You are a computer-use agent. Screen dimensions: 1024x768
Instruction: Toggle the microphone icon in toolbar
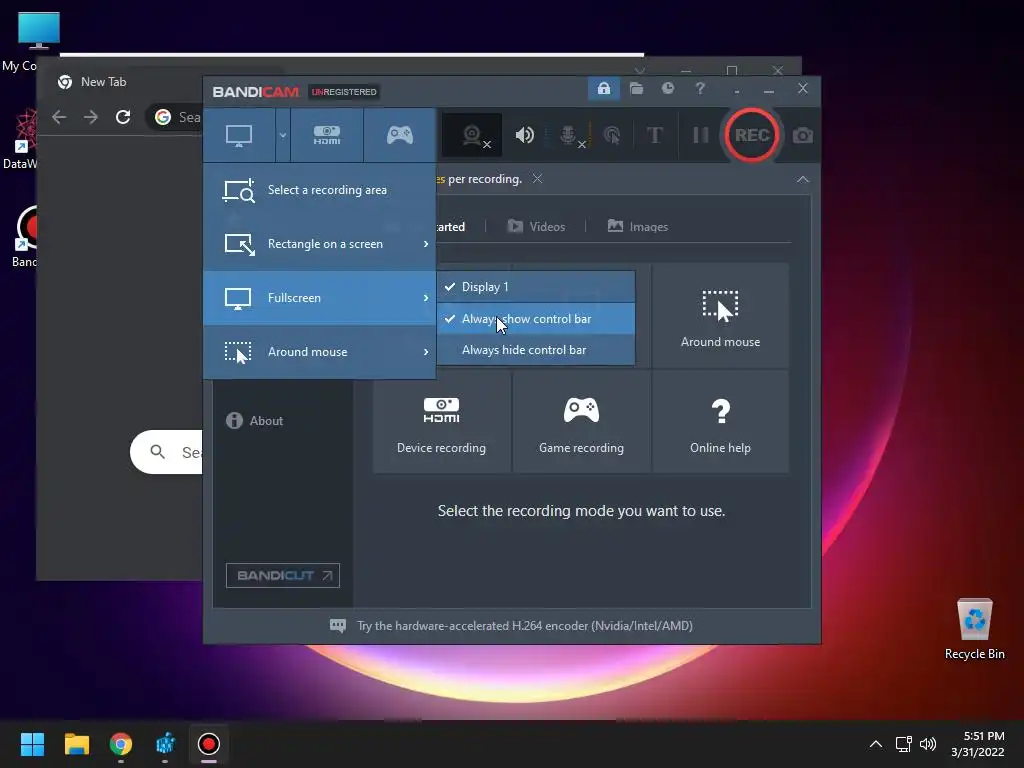click(x=571, y=135)
